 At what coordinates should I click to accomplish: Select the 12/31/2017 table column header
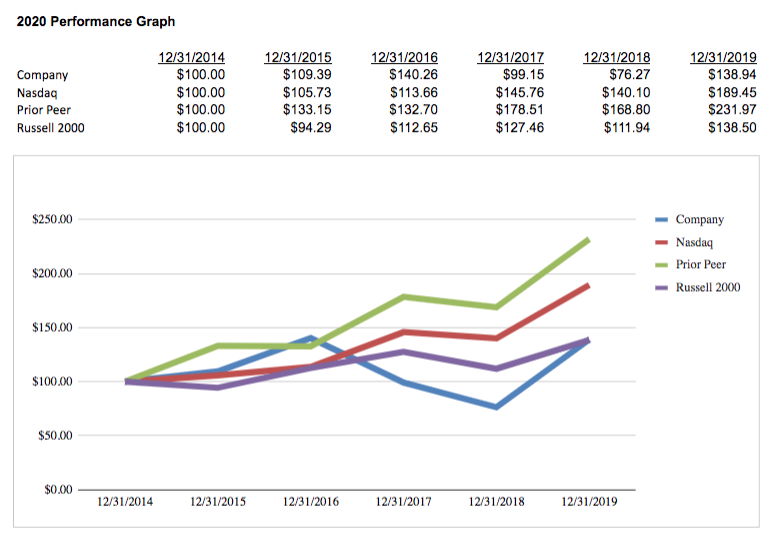(511, 58)
